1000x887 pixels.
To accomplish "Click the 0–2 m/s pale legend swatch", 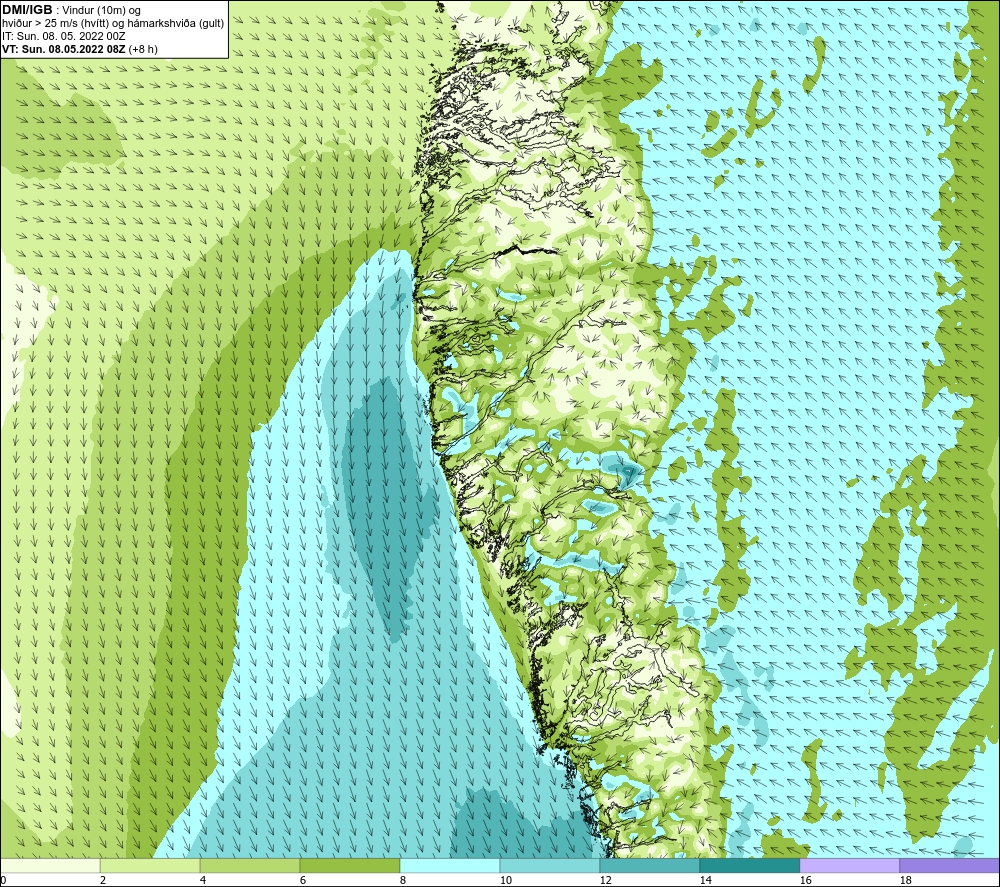I will 50,865.
